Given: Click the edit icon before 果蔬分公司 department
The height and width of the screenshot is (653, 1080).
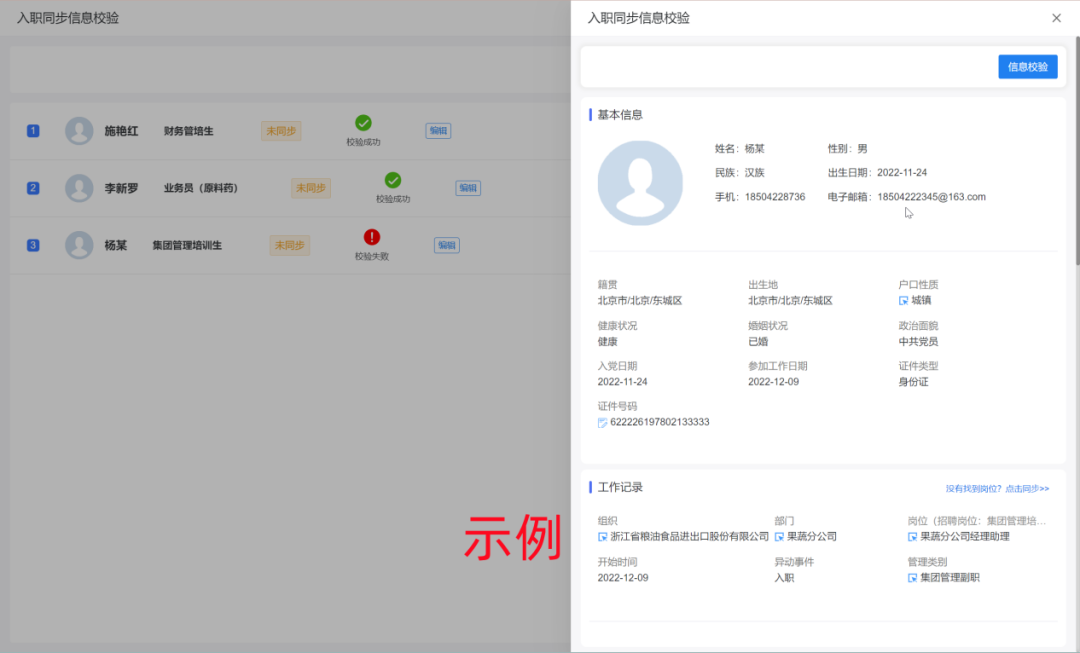Looking at the screenshot, I should tap(779, 537).
